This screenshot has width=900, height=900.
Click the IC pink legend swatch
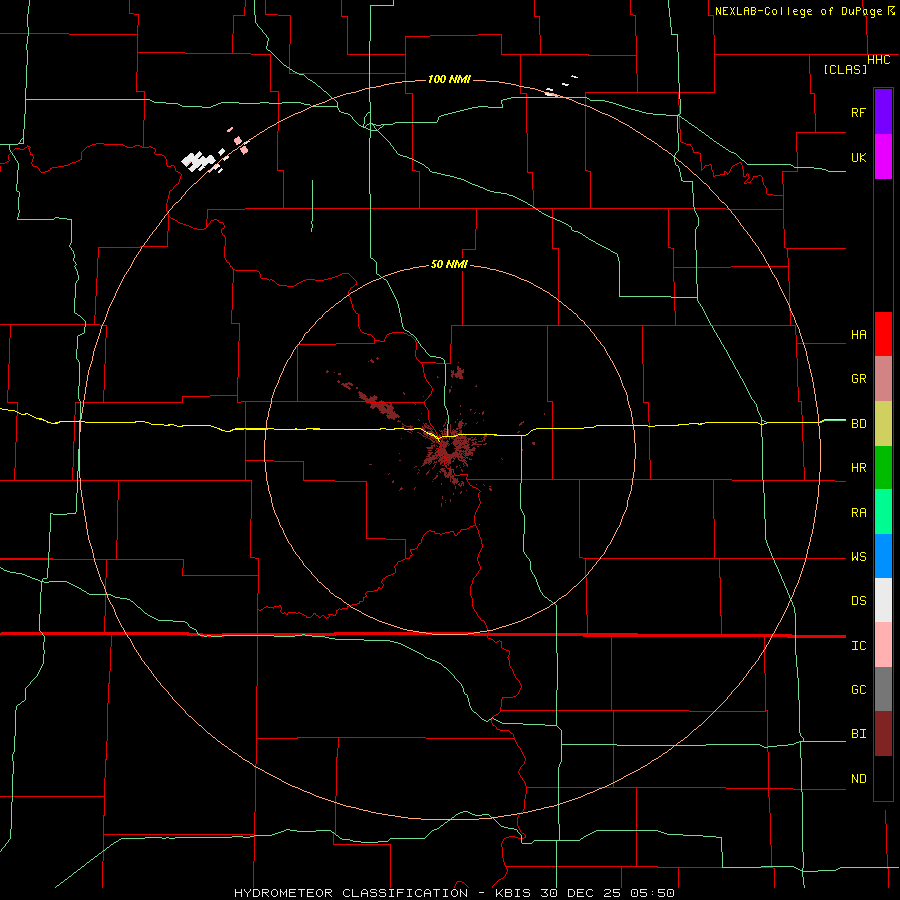pos(883,645)
